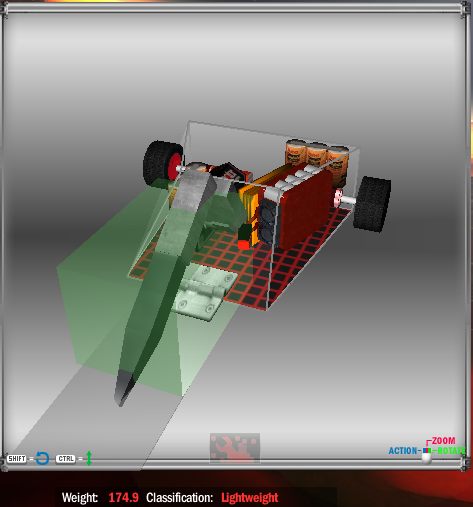Select the pointed tip of the spike weapon
Screen dimensions: 473x507
pyautogui.click(x=124, y=388)
